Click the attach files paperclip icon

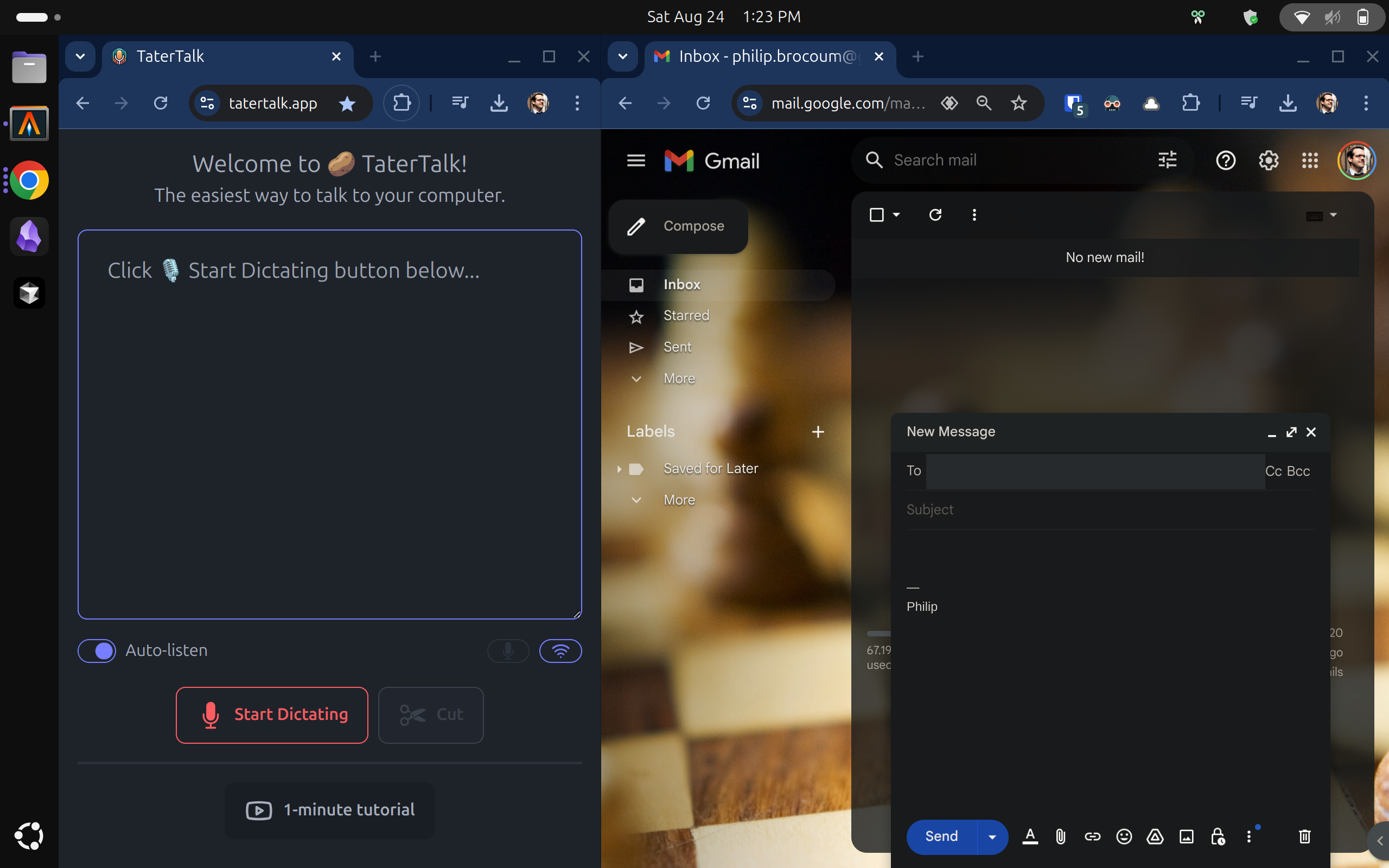(1060, 837)
